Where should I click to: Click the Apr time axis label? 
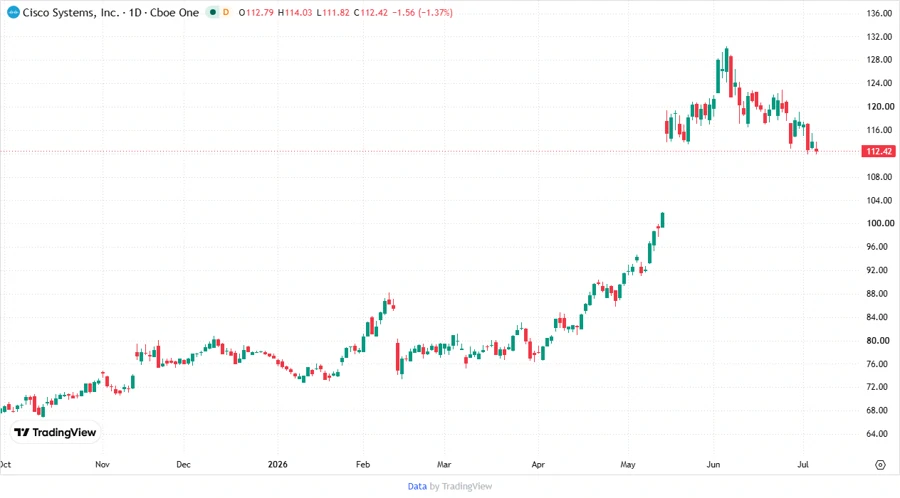click(538, 464)
